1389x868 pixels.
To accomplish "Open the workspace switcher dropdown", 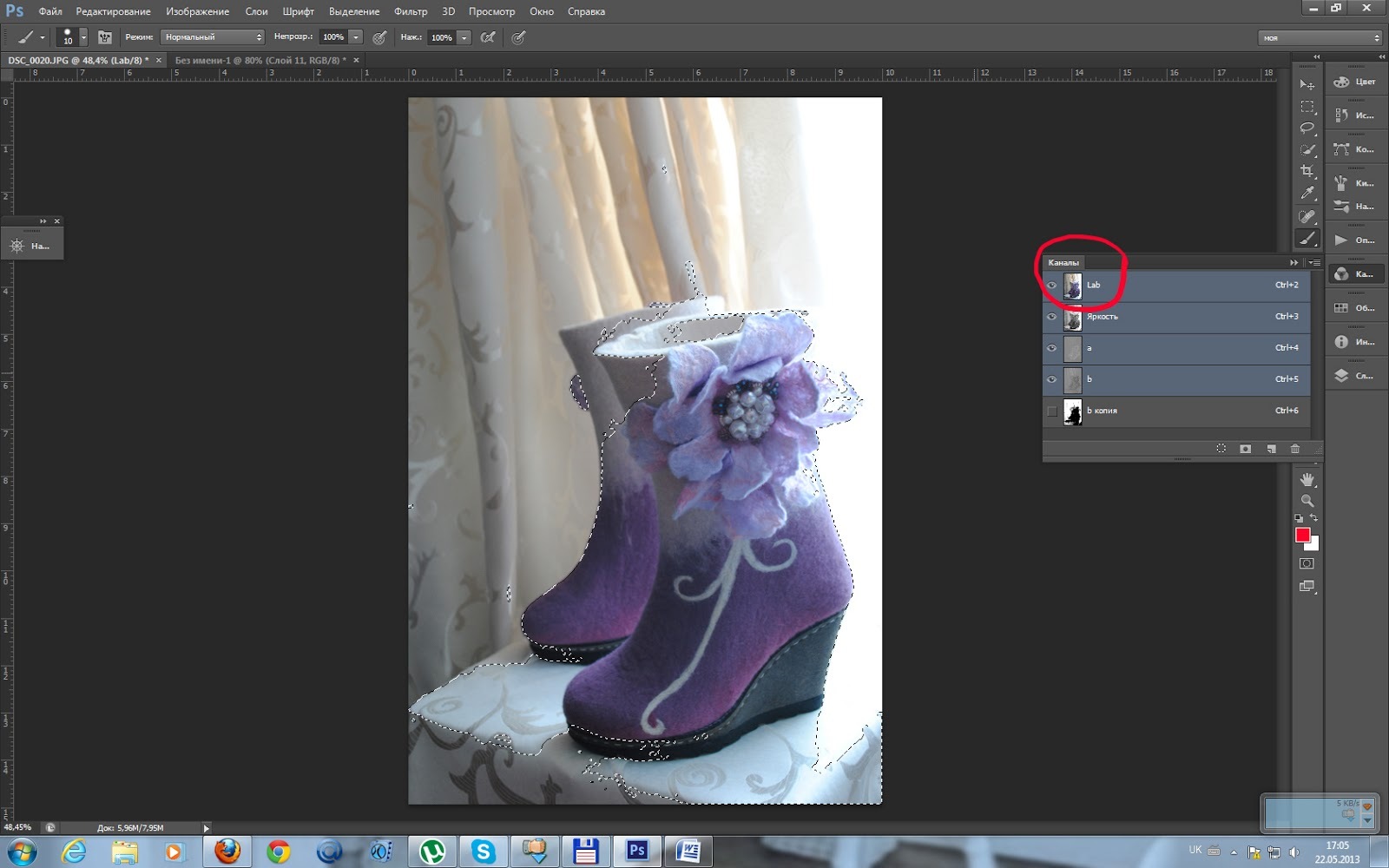I will click(x=1320, y=37).
